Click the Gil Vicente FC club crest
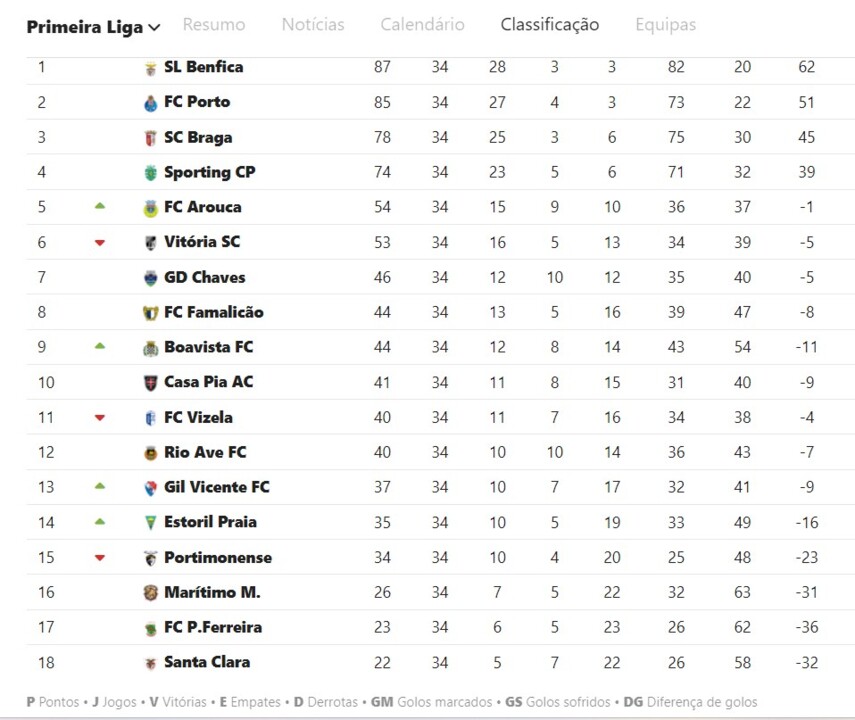855x720 pixels. (x=151, y=488)
